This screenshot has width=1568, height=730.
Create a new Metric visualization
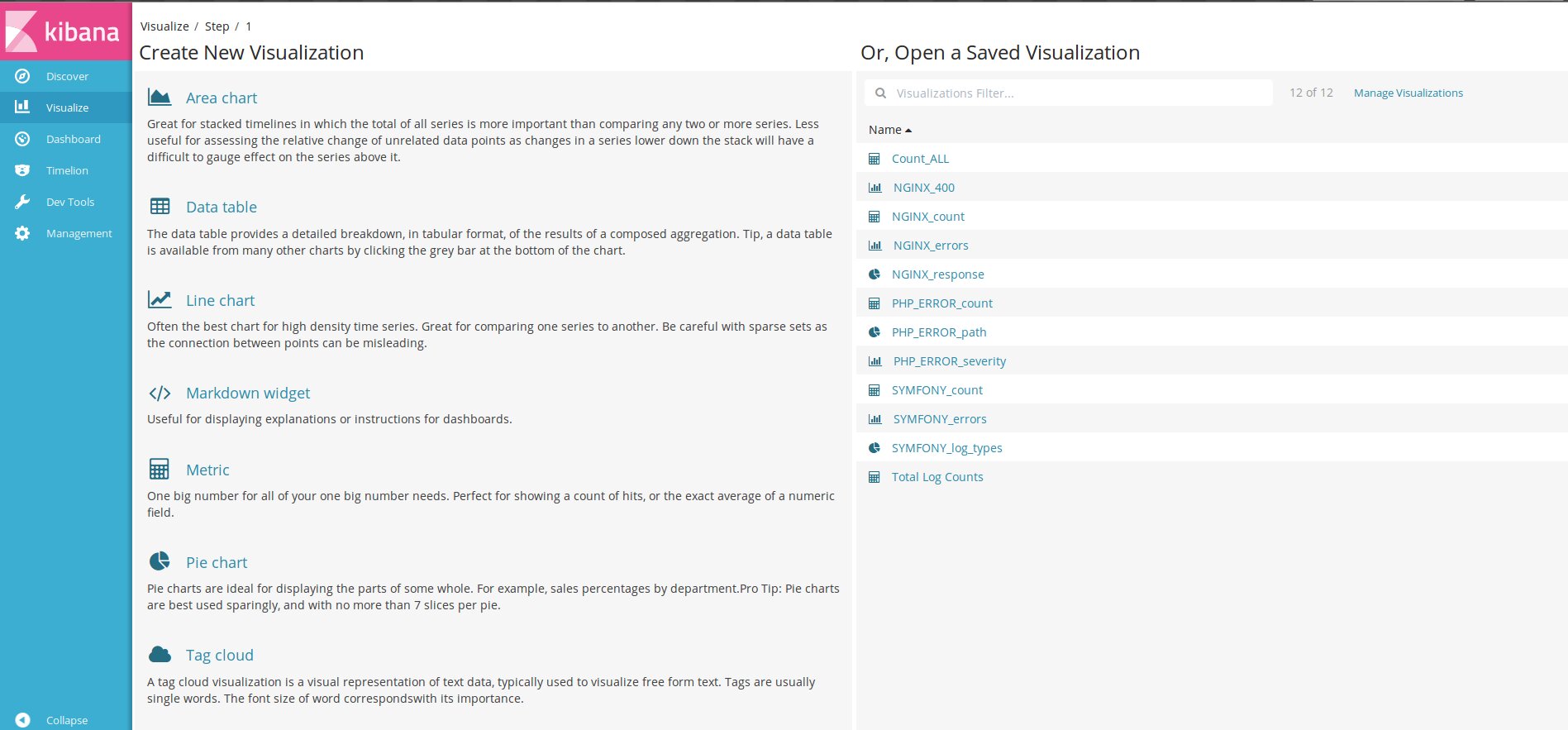point(207,470)
